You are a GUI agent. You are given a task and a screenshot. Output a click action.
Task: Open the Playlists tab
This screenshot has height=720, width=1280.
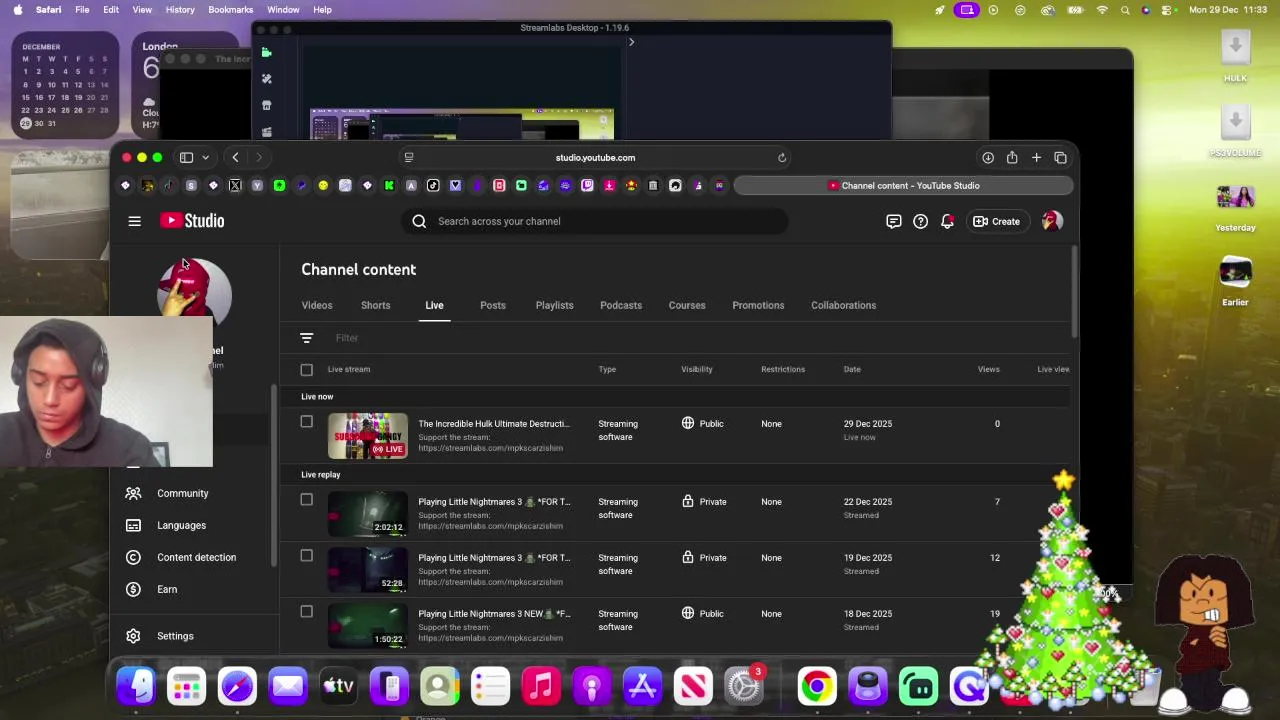[x=554, y=305]
